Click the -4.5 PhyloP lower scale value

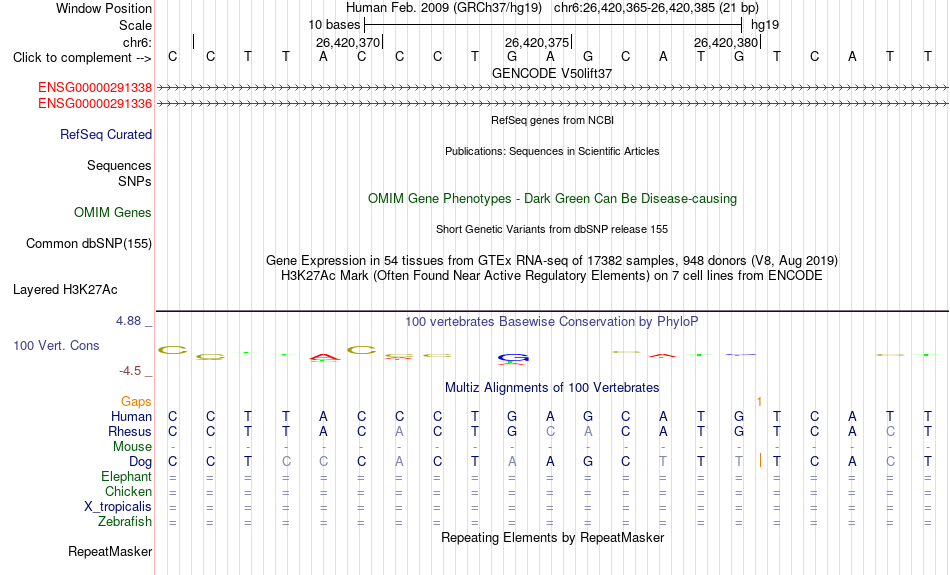(130, 371)
